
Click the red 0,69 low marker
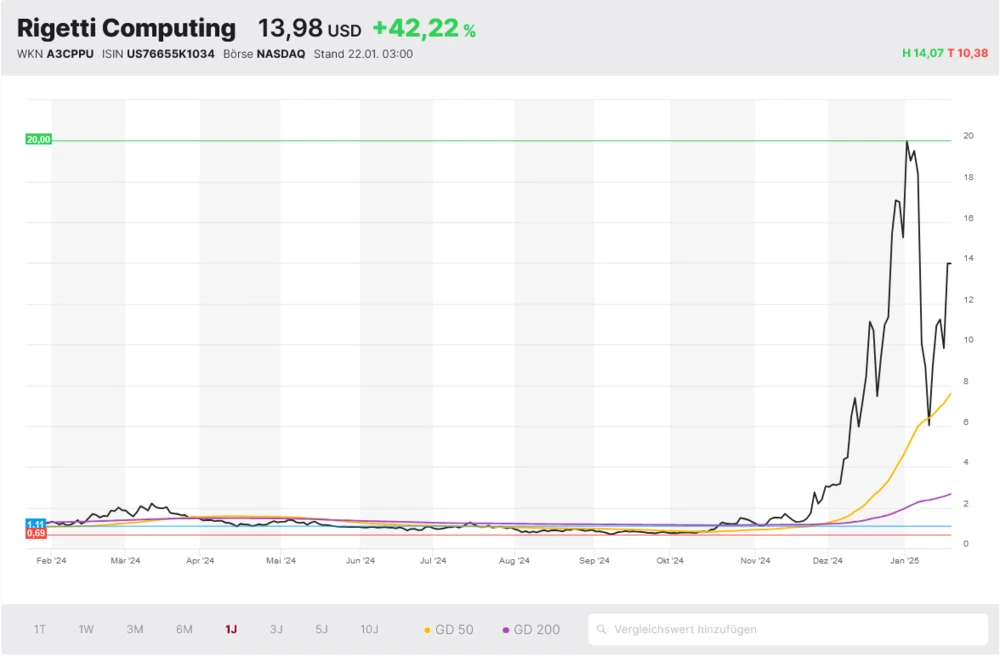36,534
